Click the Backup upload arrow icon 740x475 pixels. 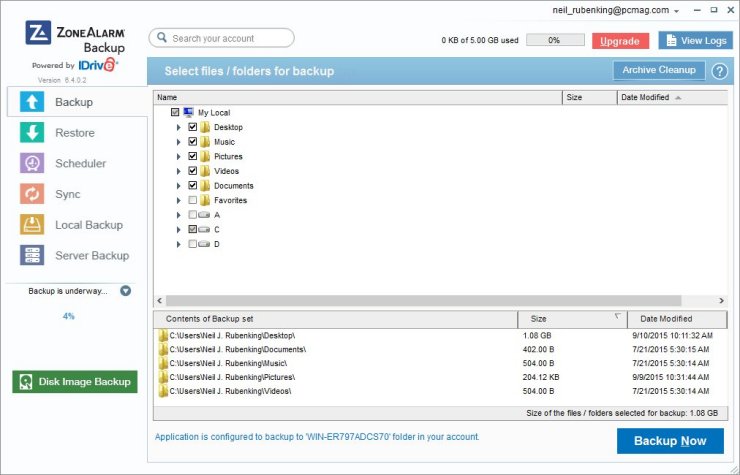pyautogui.click(x=32, y=102)
